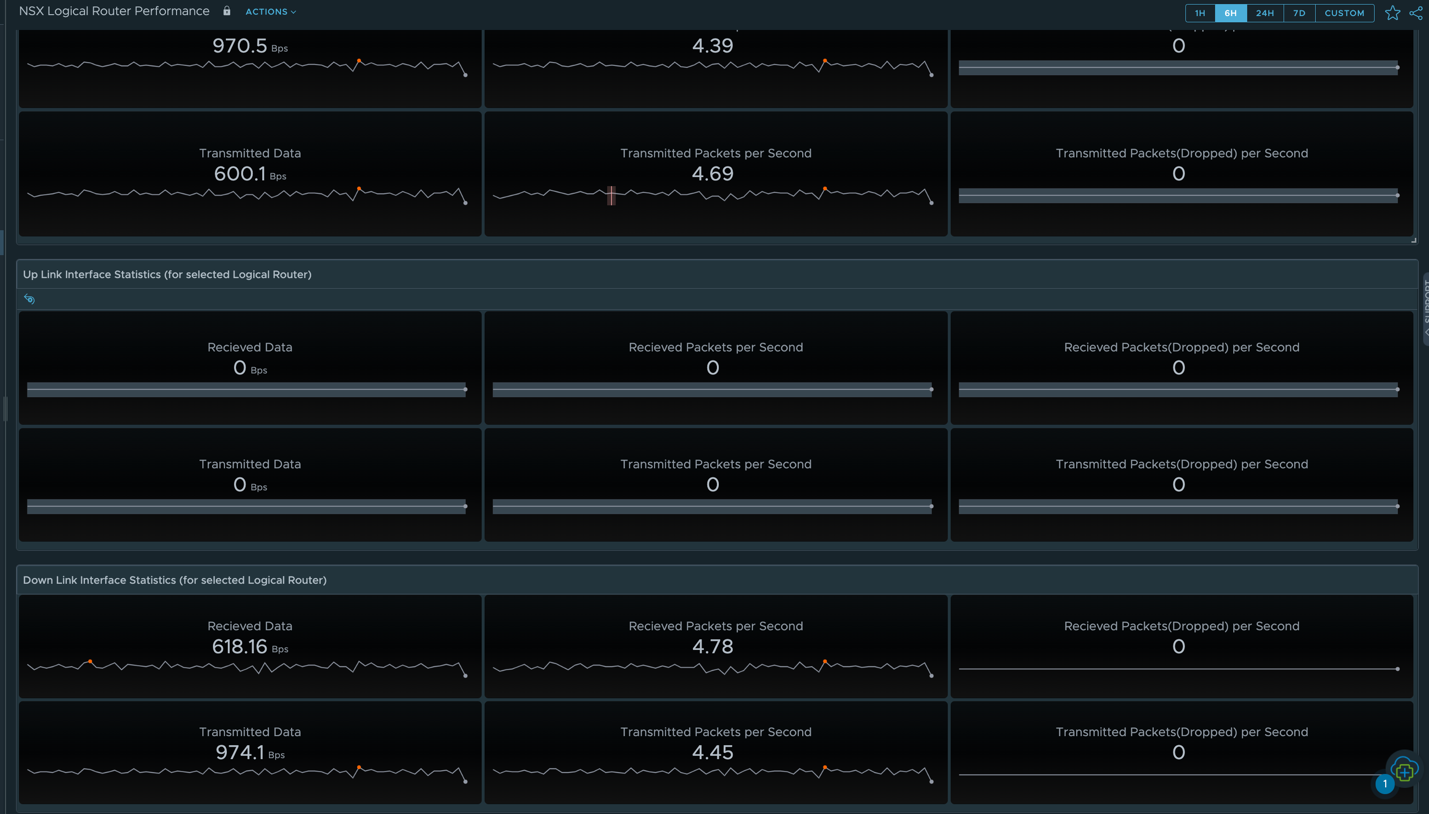Choose the 7D time range
The width and height of the screenshot is (1429, 814).
pos(1299,13)
